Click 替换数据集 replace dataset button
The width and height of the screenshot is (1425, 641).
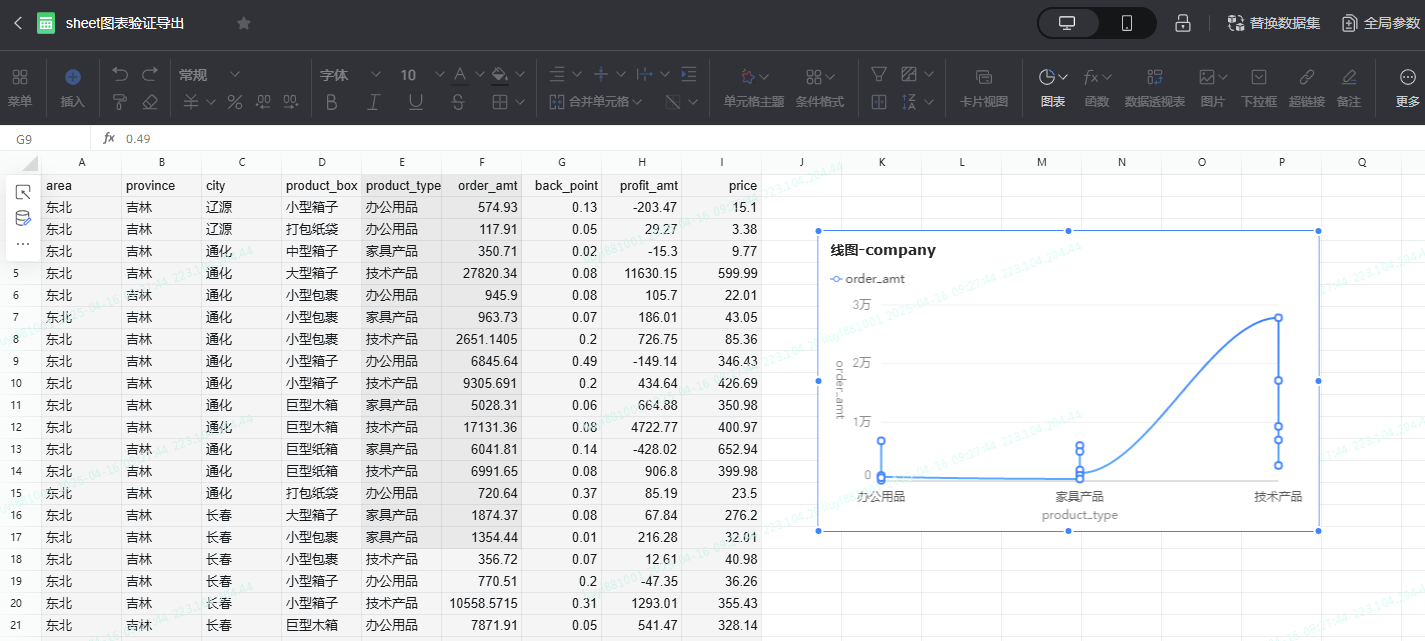tap(1273, 23)
